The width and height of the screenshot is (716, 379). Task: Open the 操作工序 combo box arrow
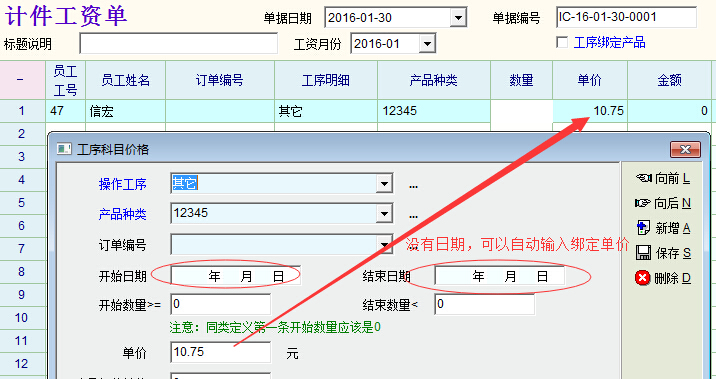[384, 184]
